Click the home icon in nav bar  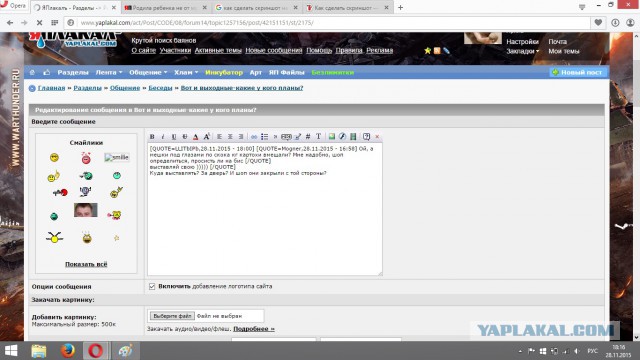coord(32,72)
